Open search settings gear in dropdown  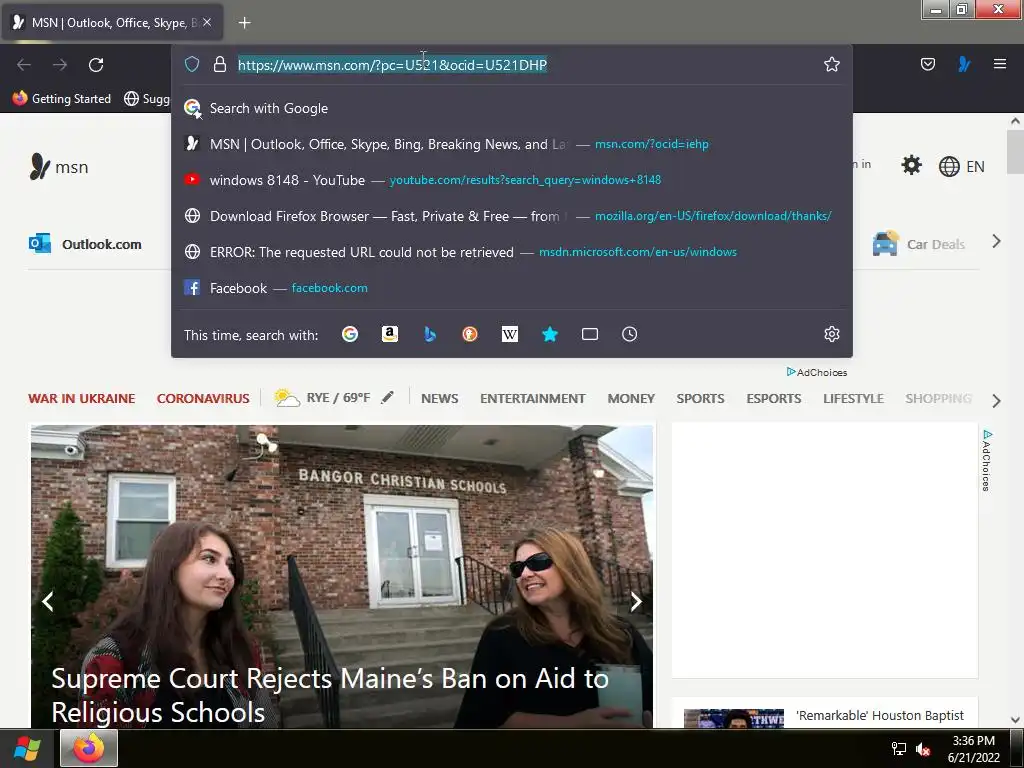point(831,334)
